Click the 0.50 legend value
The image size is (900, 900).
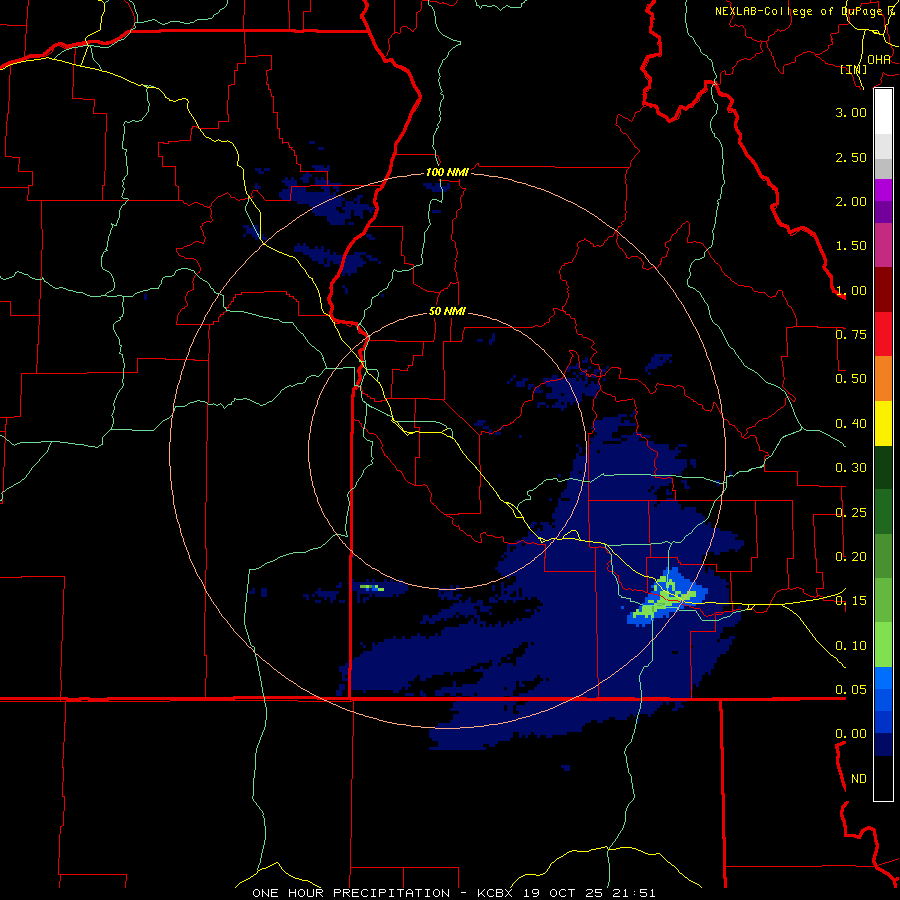[851, 379]
